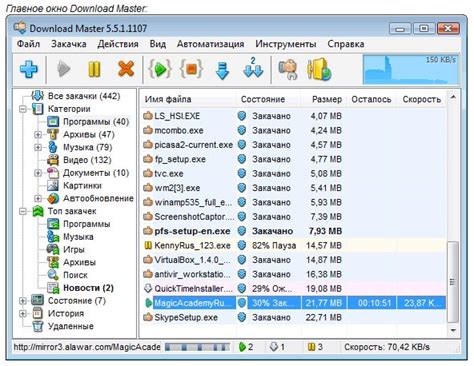The width and height of the screenshot is (474, 366).
Task: Expand the Архивы (47) category
Action: pyautogui.click(x=38, y=135)
